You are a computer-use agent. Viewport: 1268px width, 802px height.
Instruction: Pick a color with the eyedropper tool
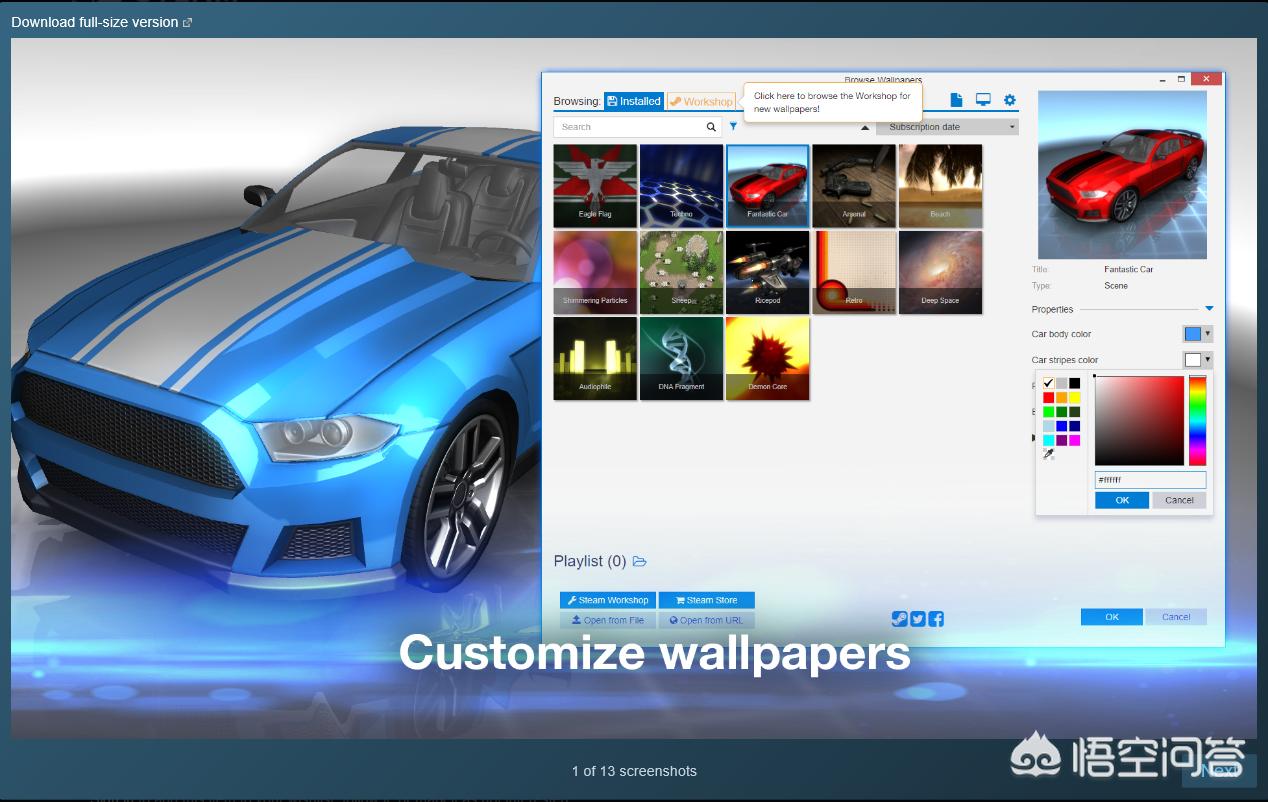pyautogui.click(x=1048, y=454)
